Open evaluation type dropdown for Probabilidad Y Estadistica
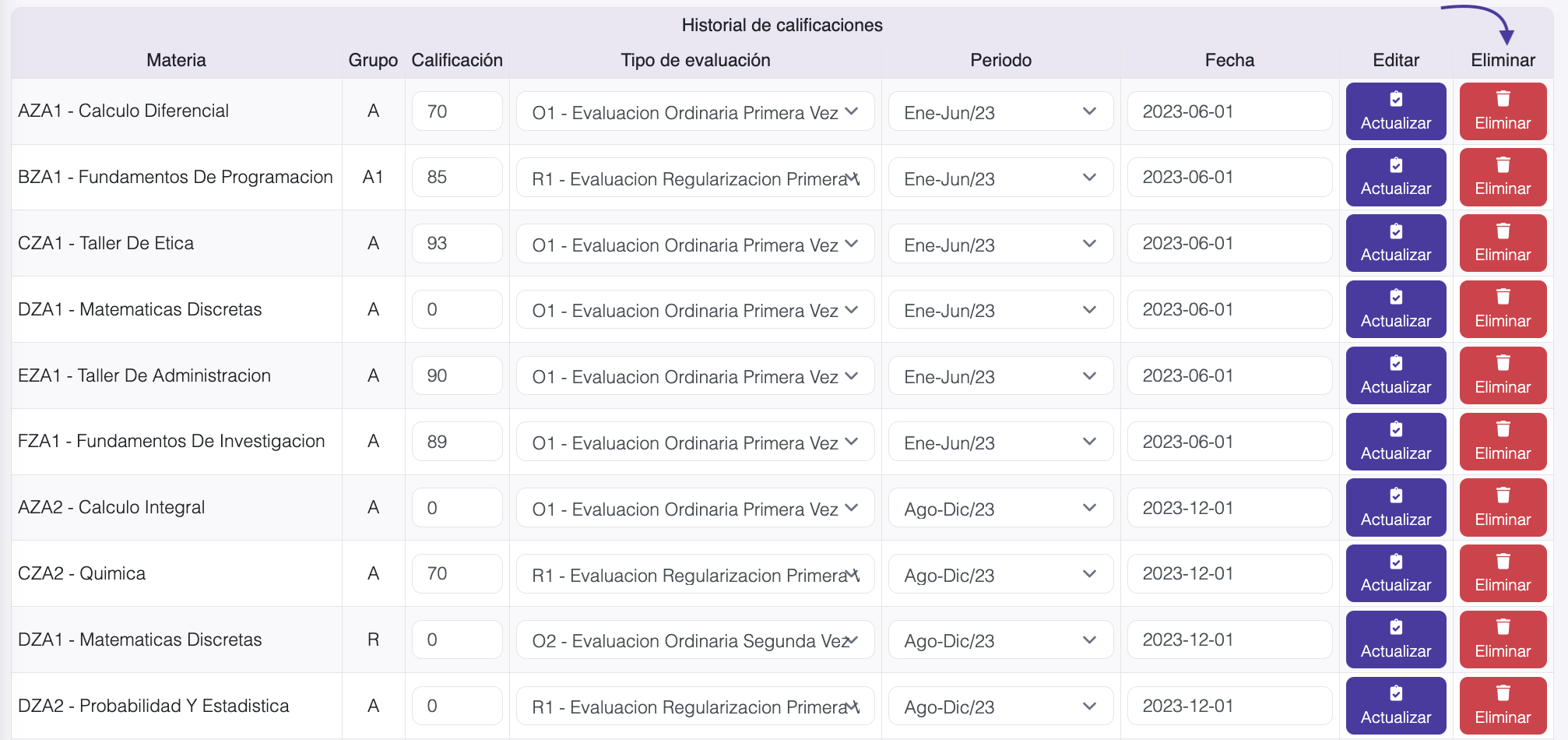Image resolution: width=1568 pixels, height=740 pixels. tap(694, 707)
